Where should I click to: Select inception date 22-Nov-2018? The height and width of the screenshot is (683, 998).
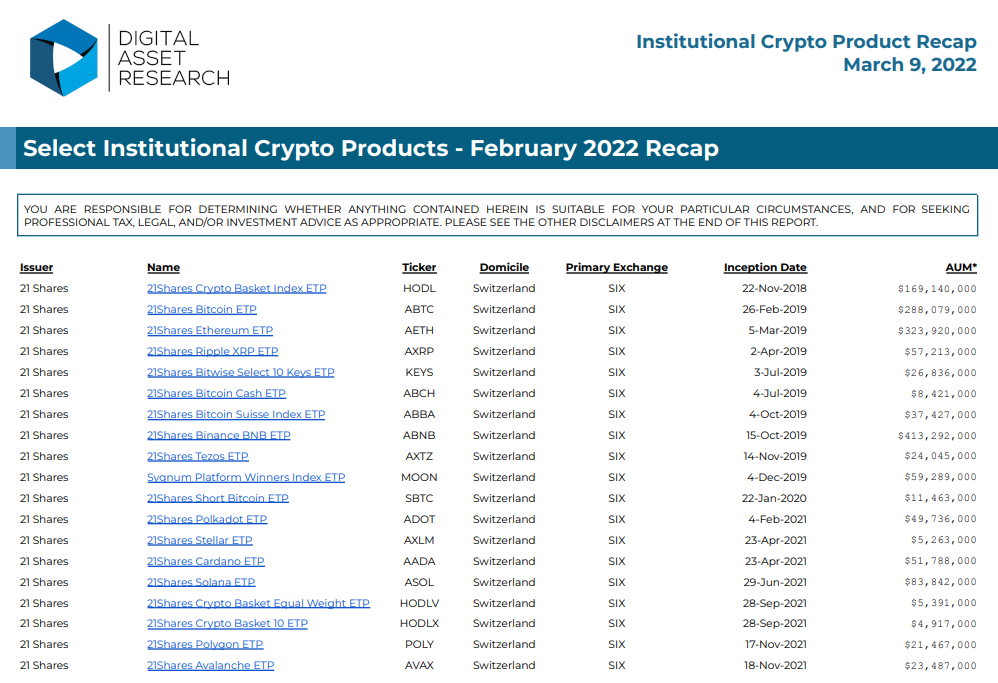(774, 288)
